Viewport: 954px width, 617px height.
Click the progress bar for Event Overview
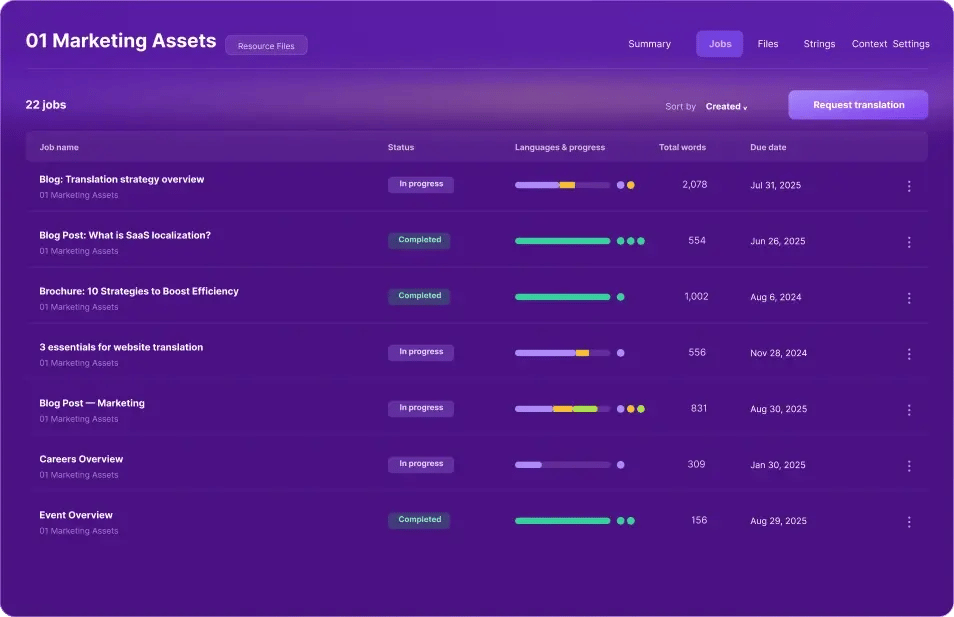pyautogui.click(x=562, y=521)
